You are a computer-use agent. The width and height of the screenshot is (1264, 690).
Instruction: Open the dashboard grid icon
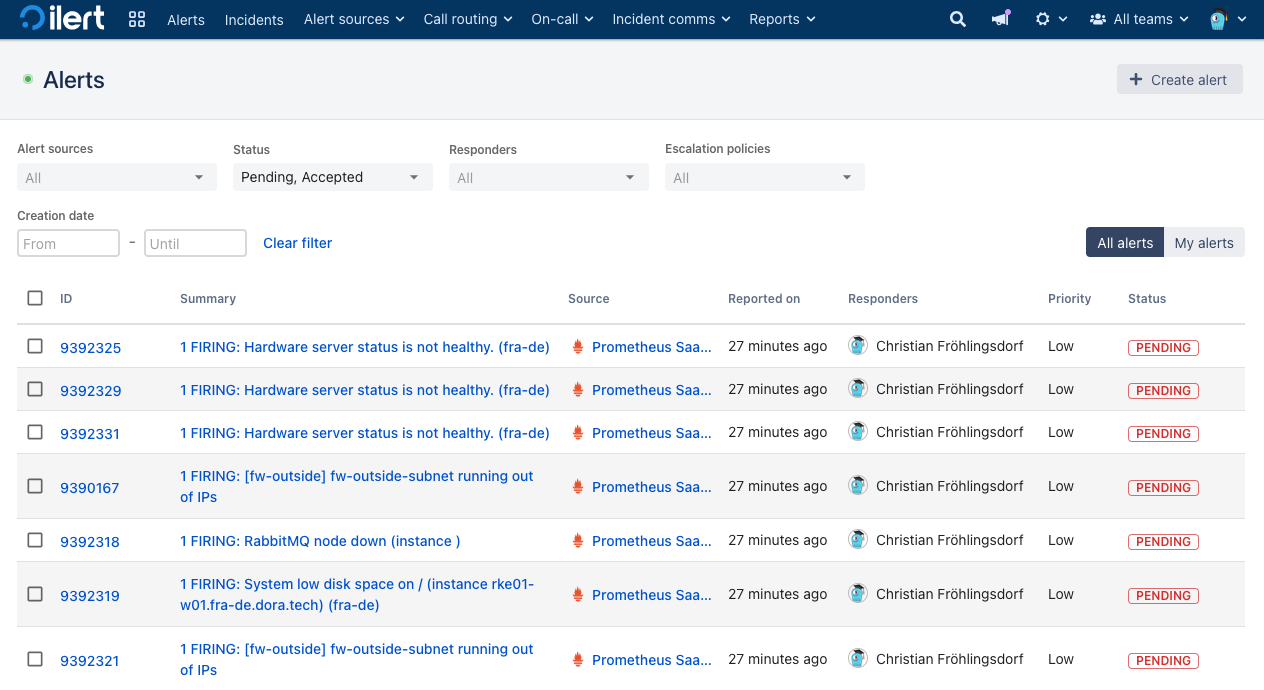137,19
